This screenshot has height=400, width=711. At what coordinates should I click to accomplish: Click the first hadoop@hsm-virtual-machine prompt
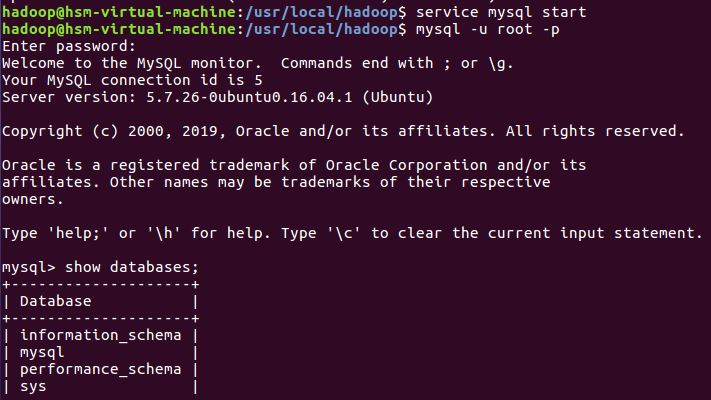point(119,12)
